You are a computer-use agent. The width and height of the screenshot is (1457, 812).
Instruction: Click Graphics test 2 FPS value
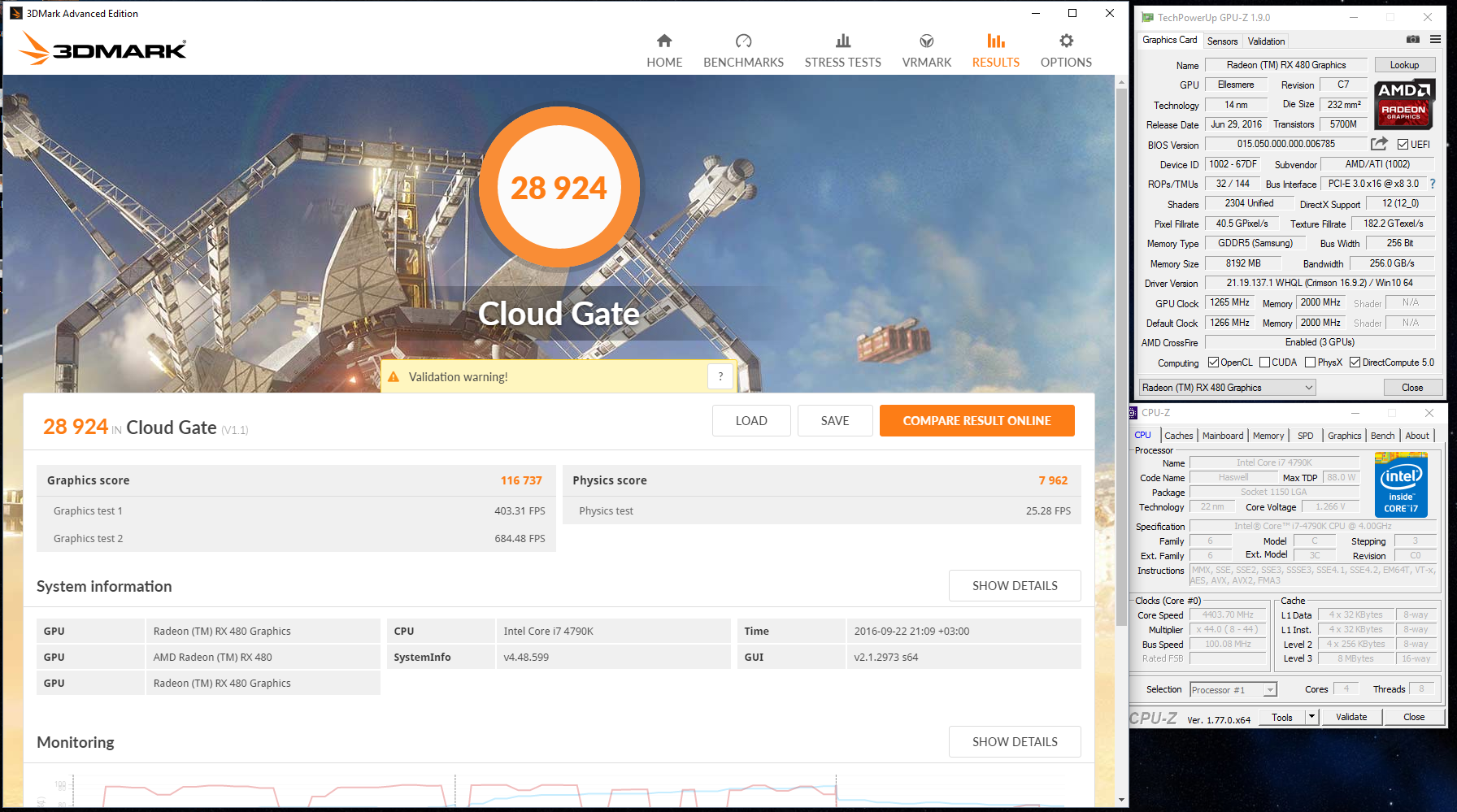520,538
